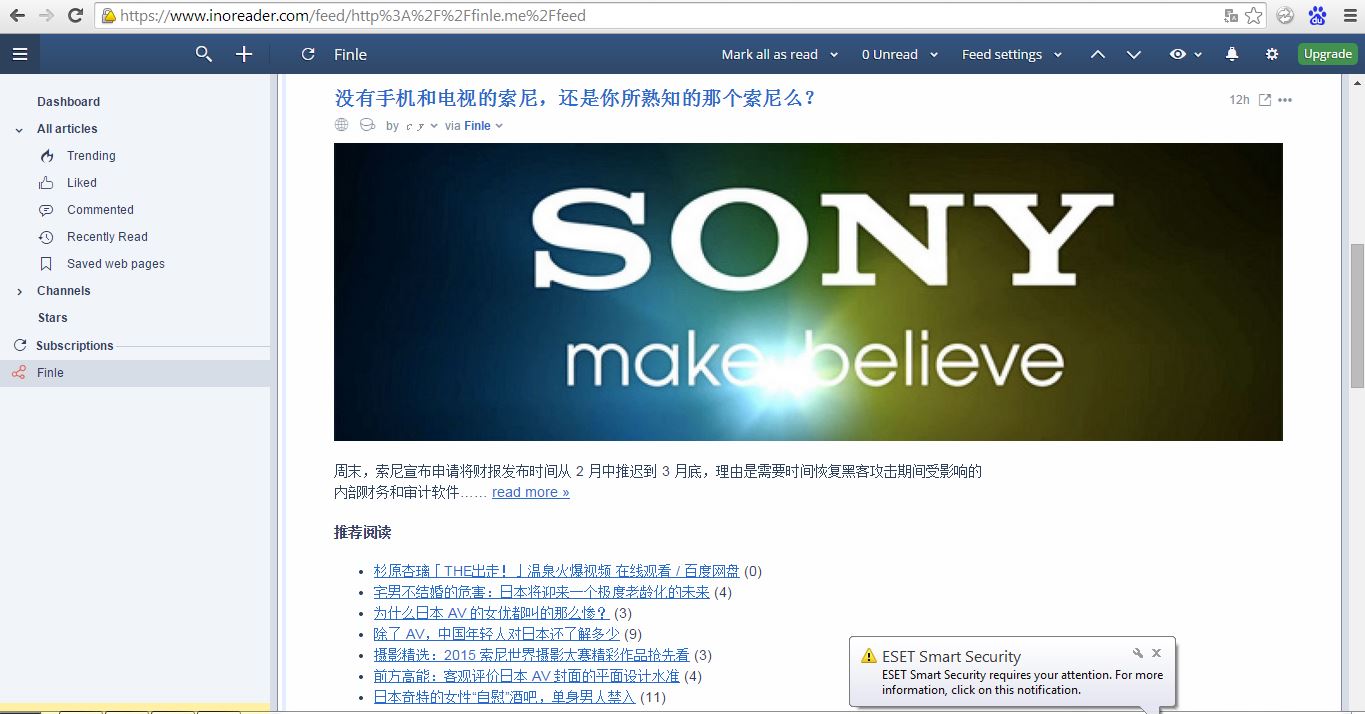This screenshot has width=1365, height=714.
Task: Toggle unread view with the eye icon
Action: [x=1178, y=54]
